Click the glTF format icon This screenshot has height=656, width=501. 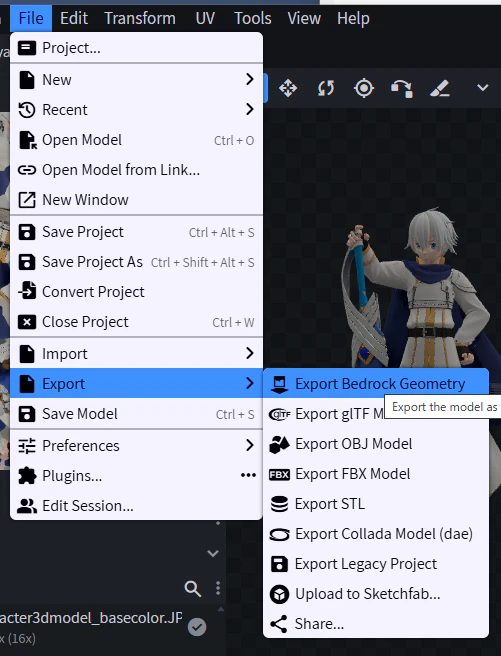point(279,414)
